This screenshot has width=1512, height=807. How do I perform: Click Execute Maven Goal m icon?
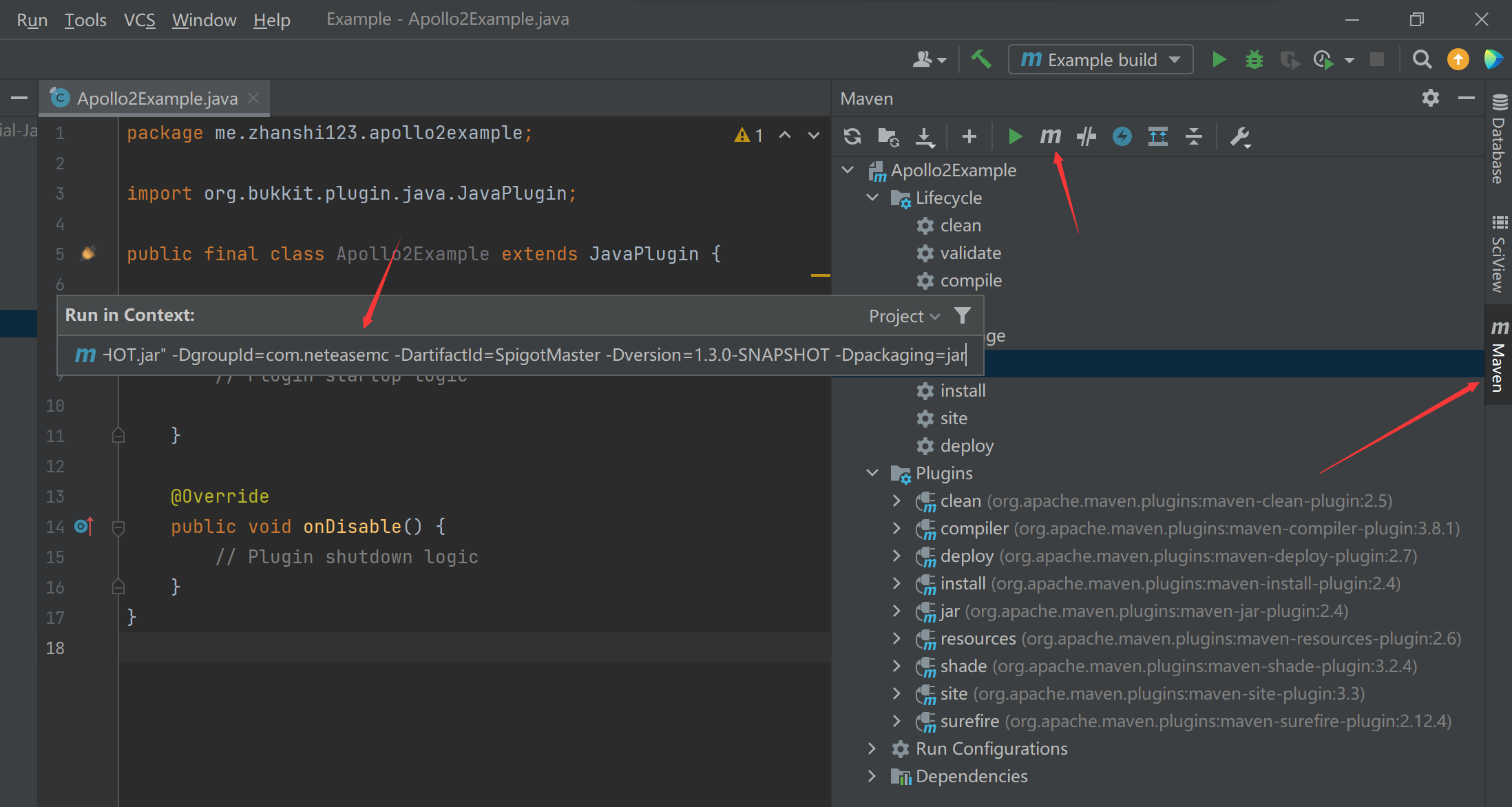click(x=1050, y=136)
